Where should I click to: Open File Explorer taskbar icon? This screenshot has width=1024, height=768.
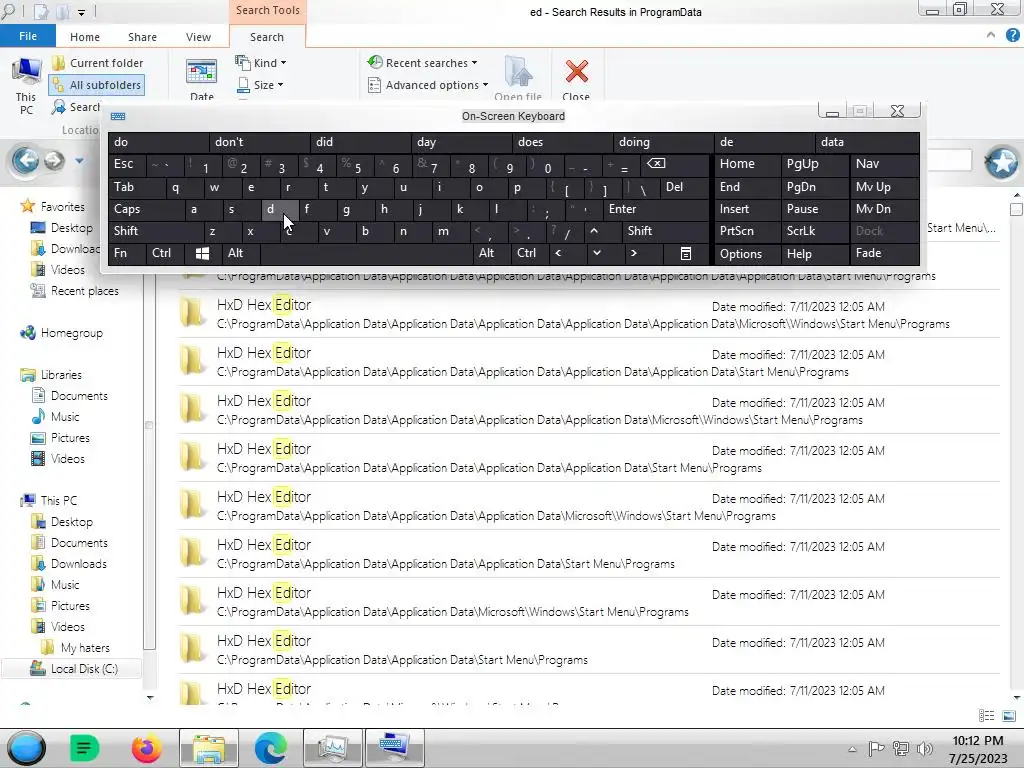click(x=208, y=748)
